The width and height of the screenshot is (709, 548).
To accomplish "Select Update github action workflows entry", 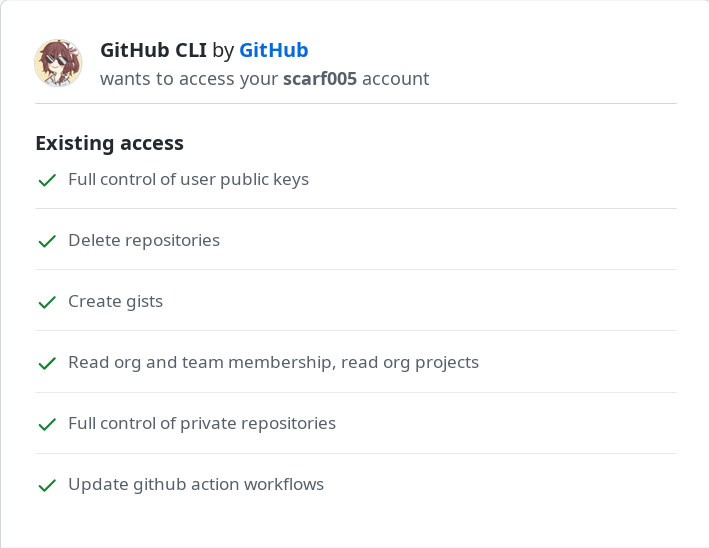I will click(196, 485).
